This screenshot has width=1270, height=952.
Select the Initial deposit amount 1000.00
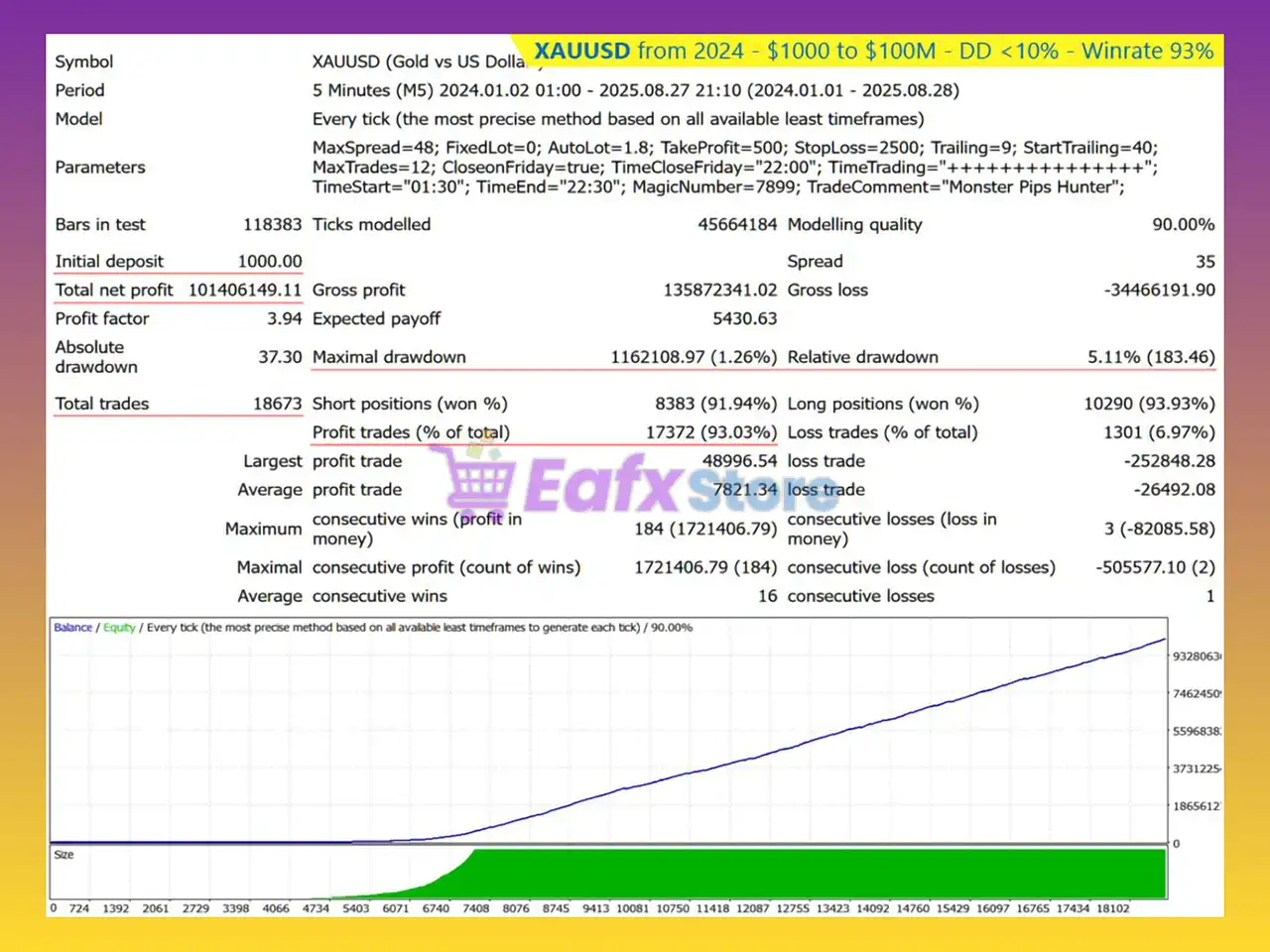270,262
